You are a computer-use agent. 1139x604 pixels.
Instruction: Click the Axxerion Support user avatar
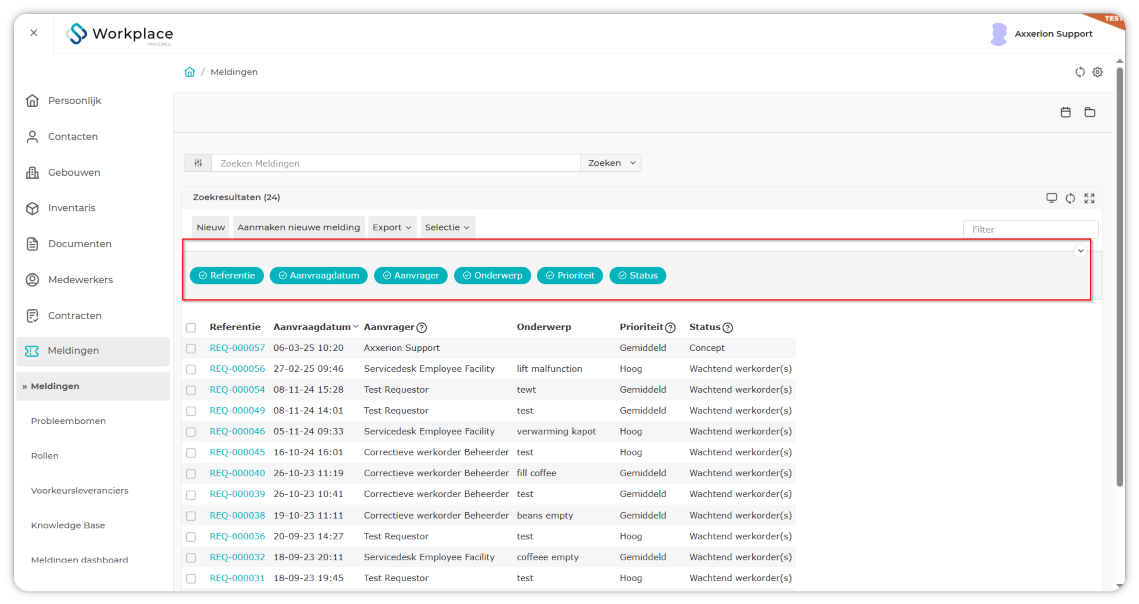tap(999, 34)
